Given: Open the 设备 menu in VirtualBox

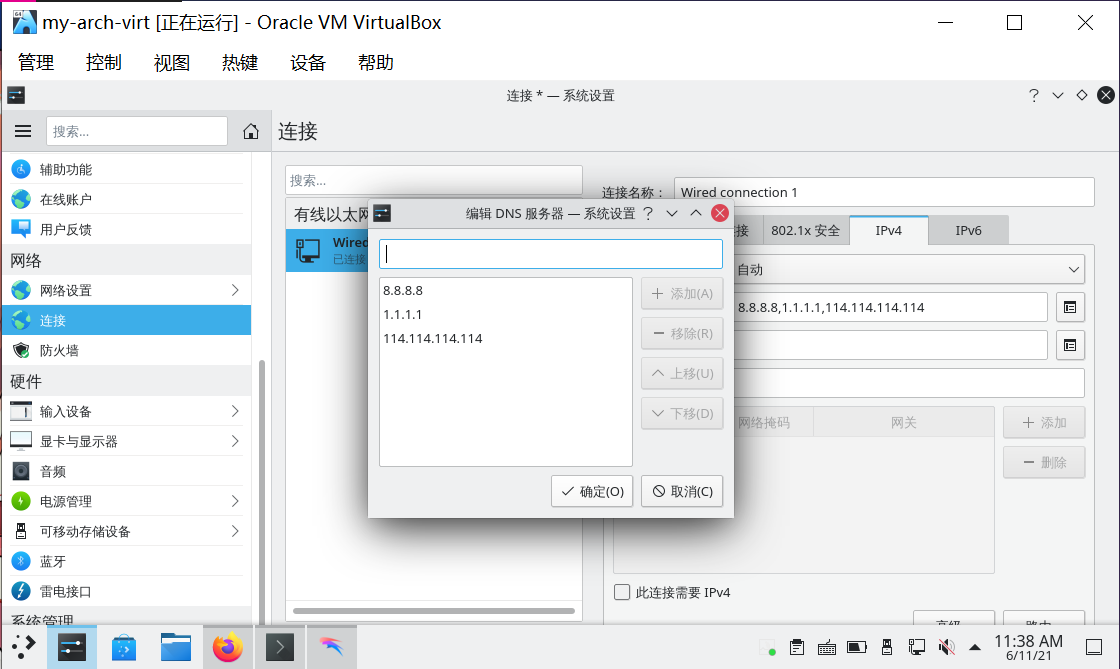Looking at the screenshot, I should [x=307, y=62].
